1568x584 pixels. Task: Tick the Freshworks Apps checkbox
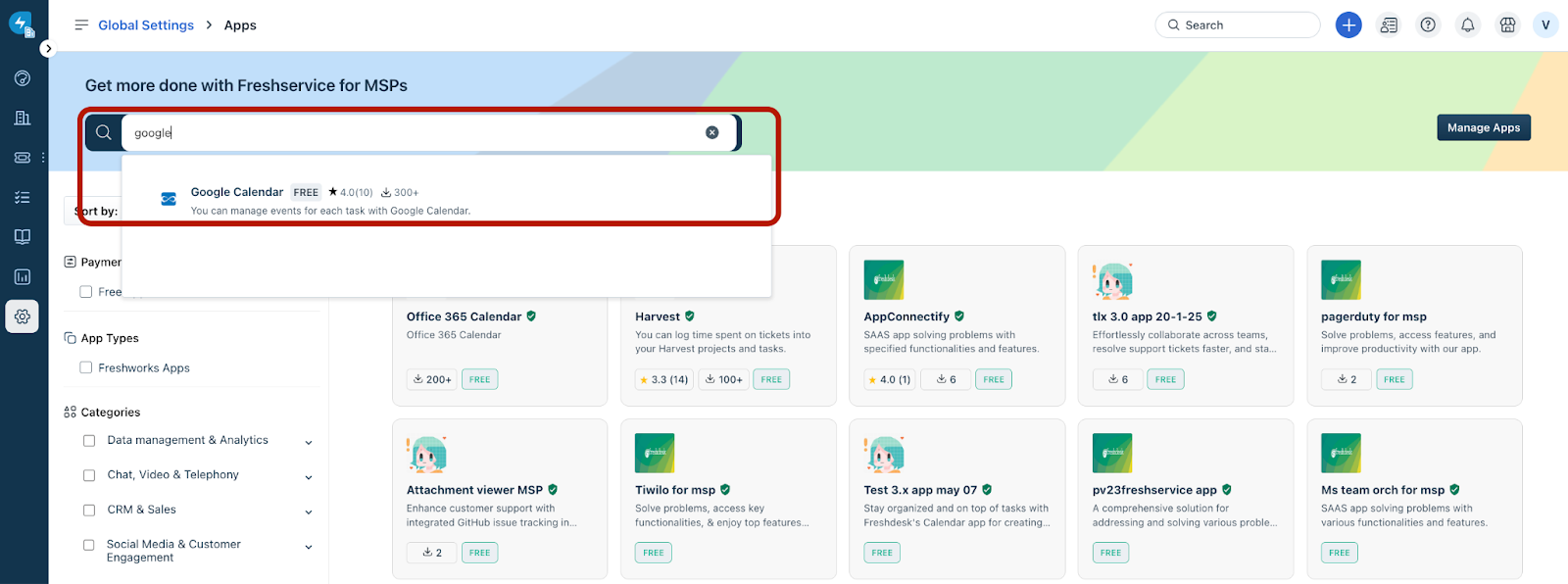[x=86, y=367]
